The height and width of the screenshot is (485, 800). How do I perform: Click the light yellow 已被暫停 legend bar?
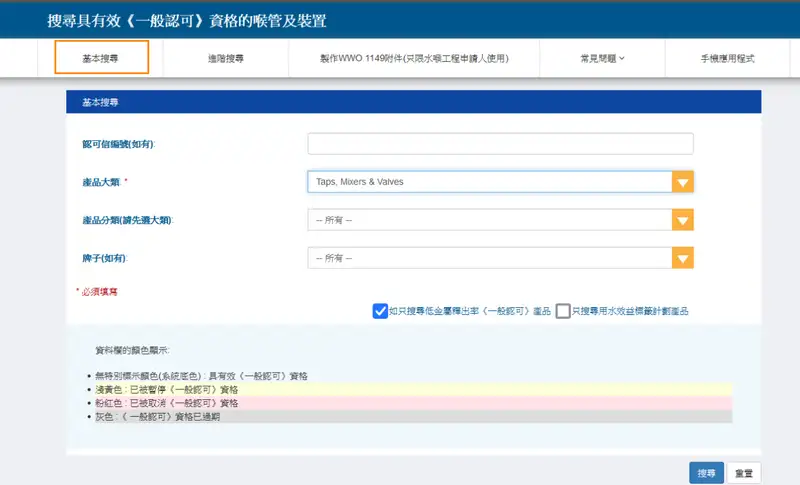[x=410, y=389]
